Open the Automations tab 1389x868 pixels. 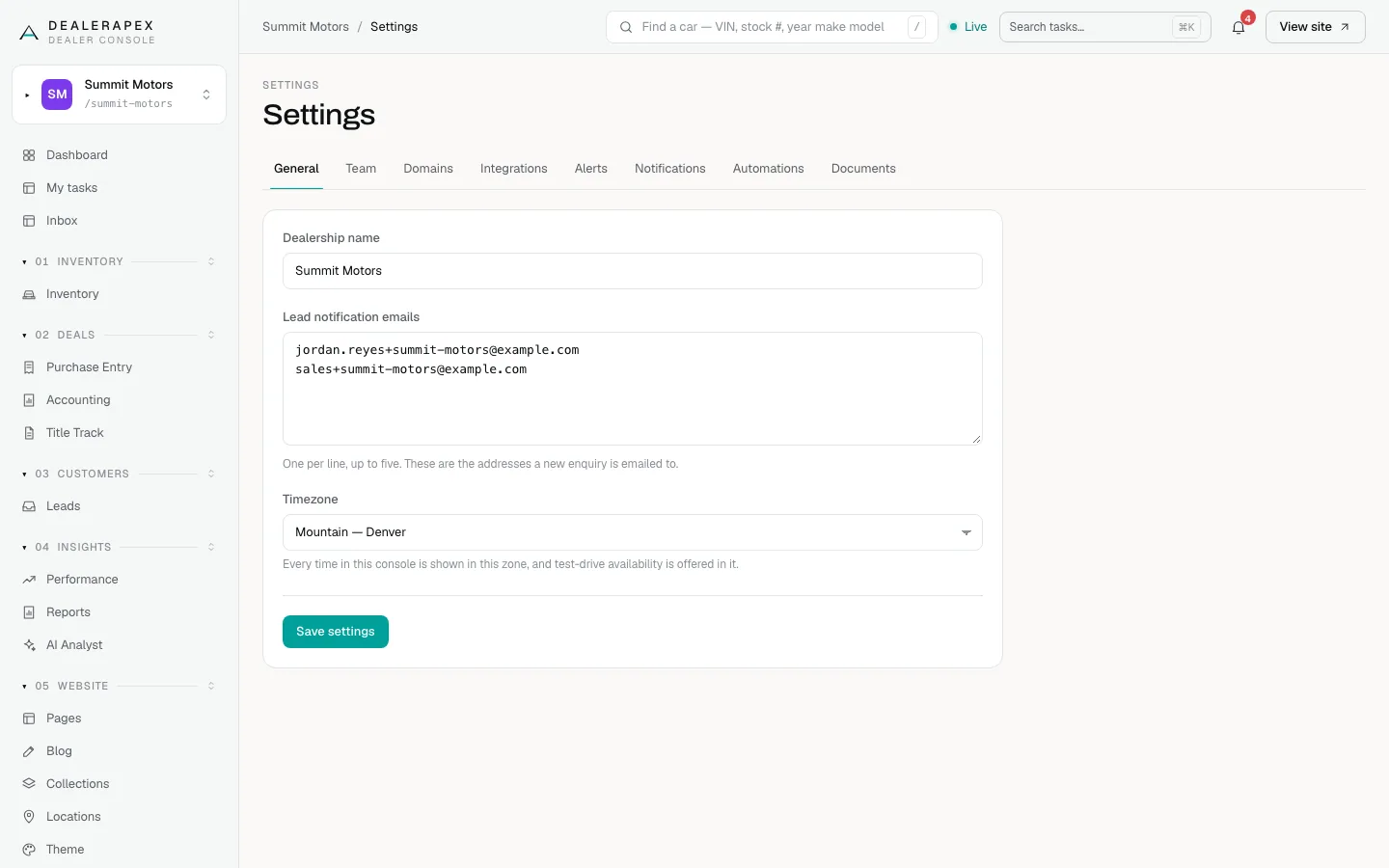coord(769,169)
